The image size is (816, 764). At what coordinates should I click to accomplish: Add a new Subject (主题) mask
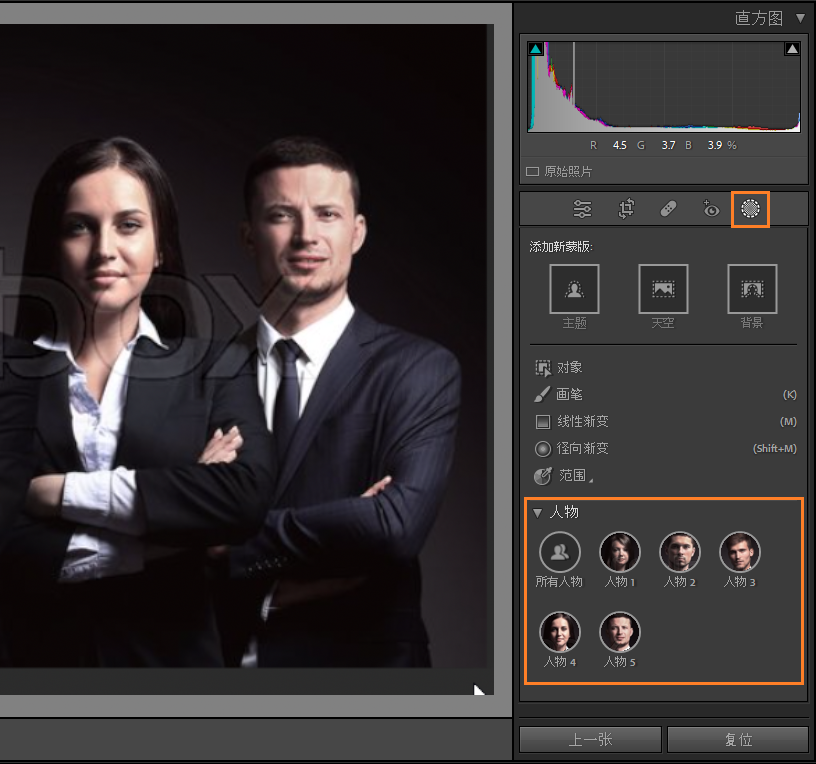[x=574, y=289]
